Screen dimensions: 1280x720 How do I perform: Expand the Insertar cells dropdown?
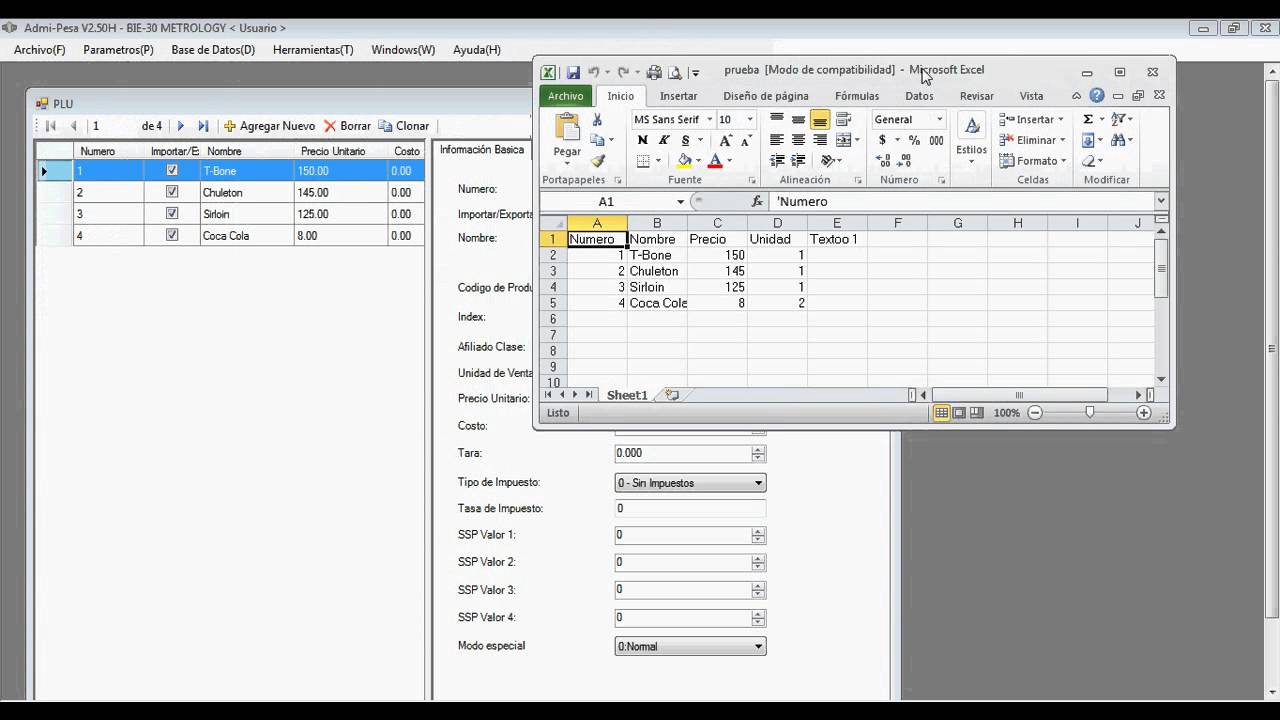coord(1061,119)
